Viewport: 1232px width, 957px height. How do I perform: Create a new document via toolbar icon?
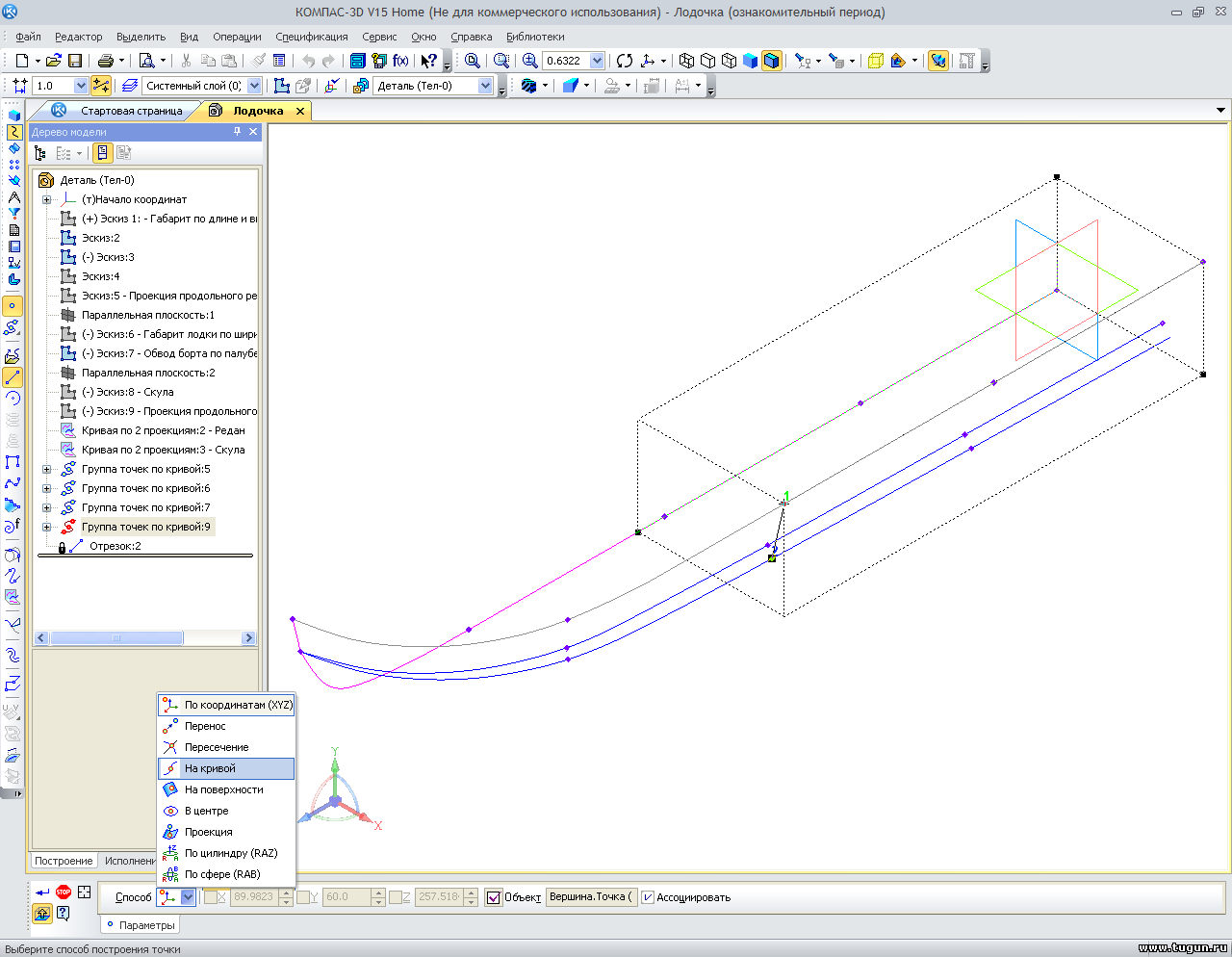click(x=21, y=61)
